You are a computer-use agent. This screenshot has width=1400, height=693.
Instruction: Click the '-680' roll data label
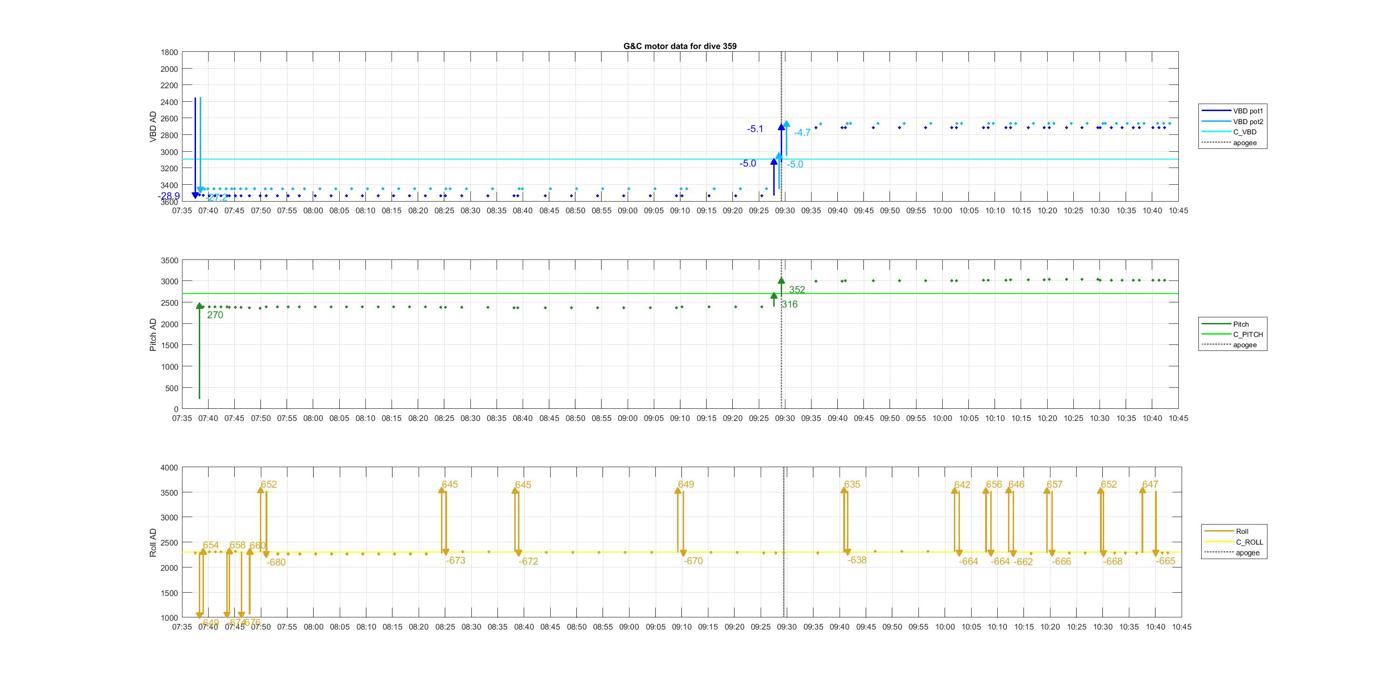tap(276, 562)
